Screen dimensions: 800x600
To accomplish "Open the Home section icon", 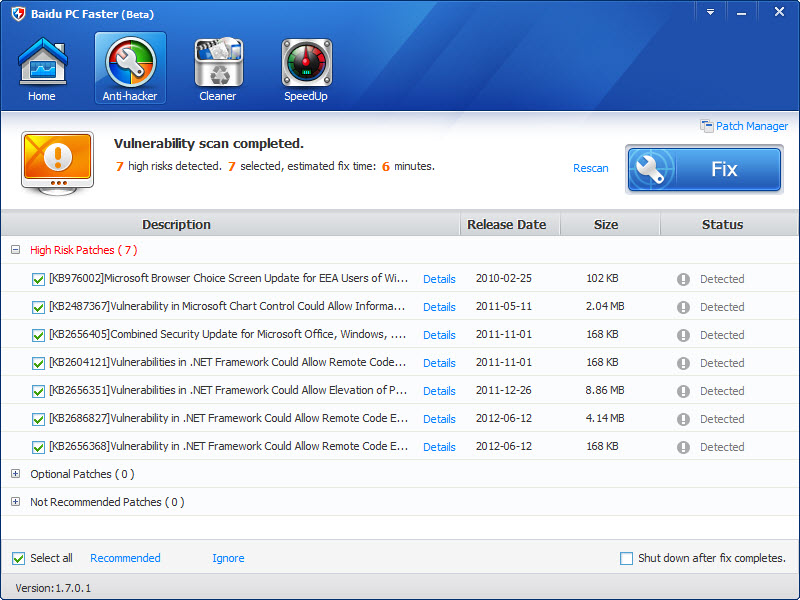I will point(42,61).
